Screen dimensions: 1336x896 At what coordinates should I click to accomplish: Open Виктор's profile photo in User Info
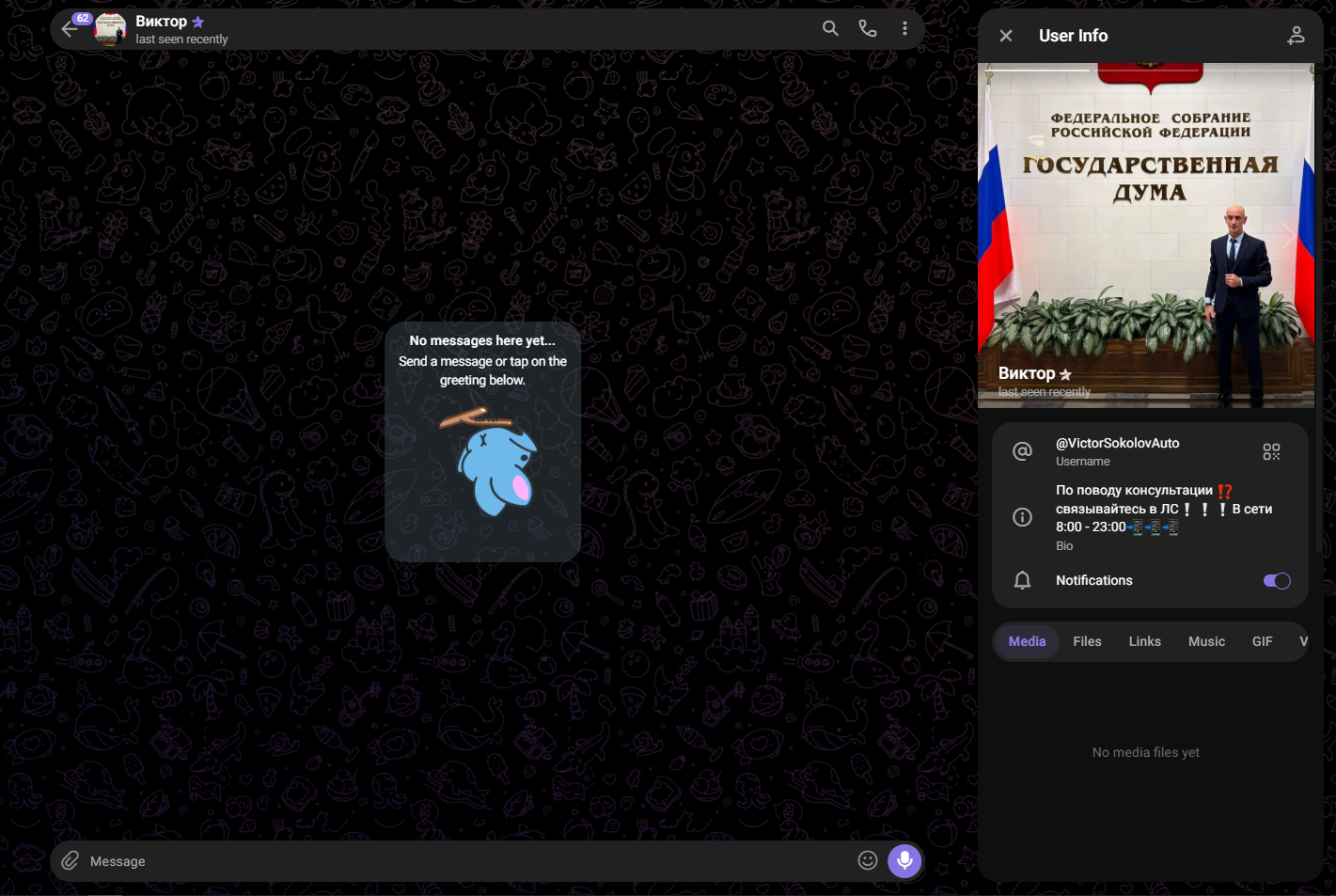(x=1146, y=235)
